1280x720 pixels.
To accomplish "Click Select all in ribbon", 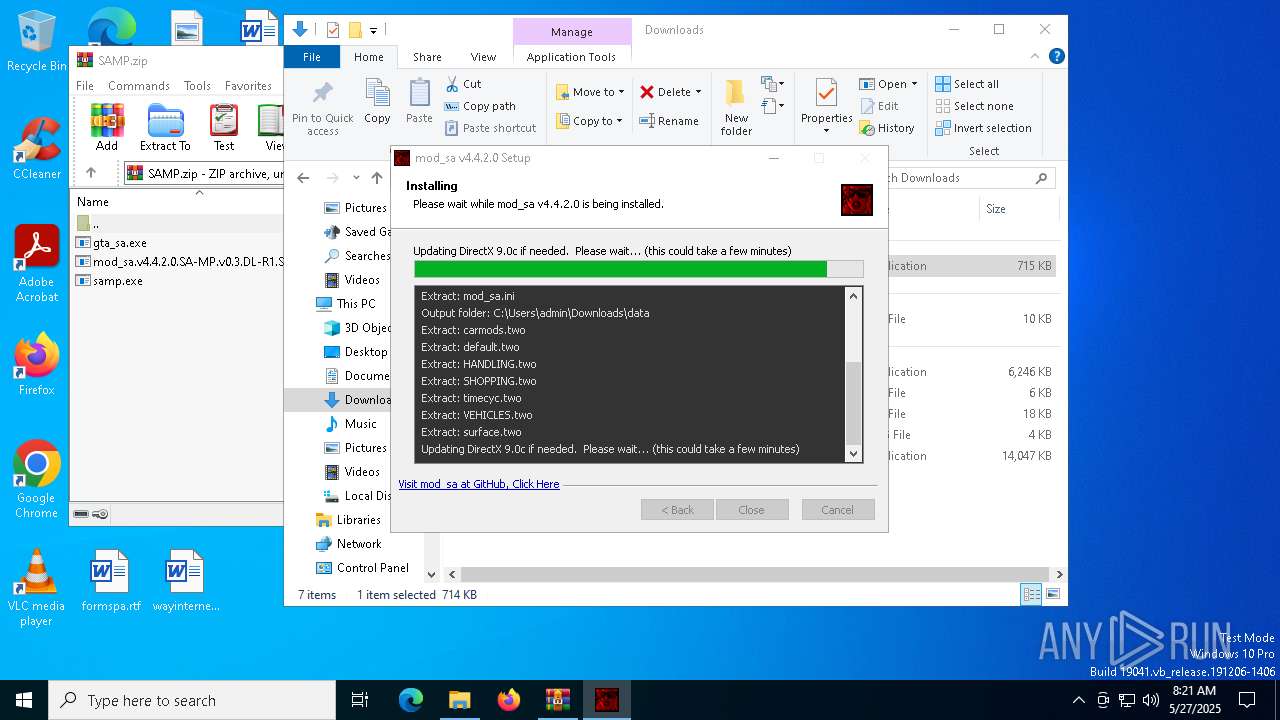I will click(967, 84).
